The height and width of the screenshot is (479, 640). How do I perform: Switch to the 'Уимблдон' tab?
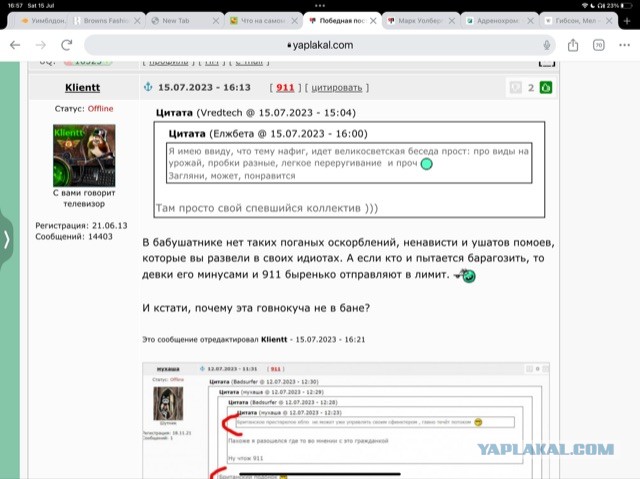click(43, 21)
